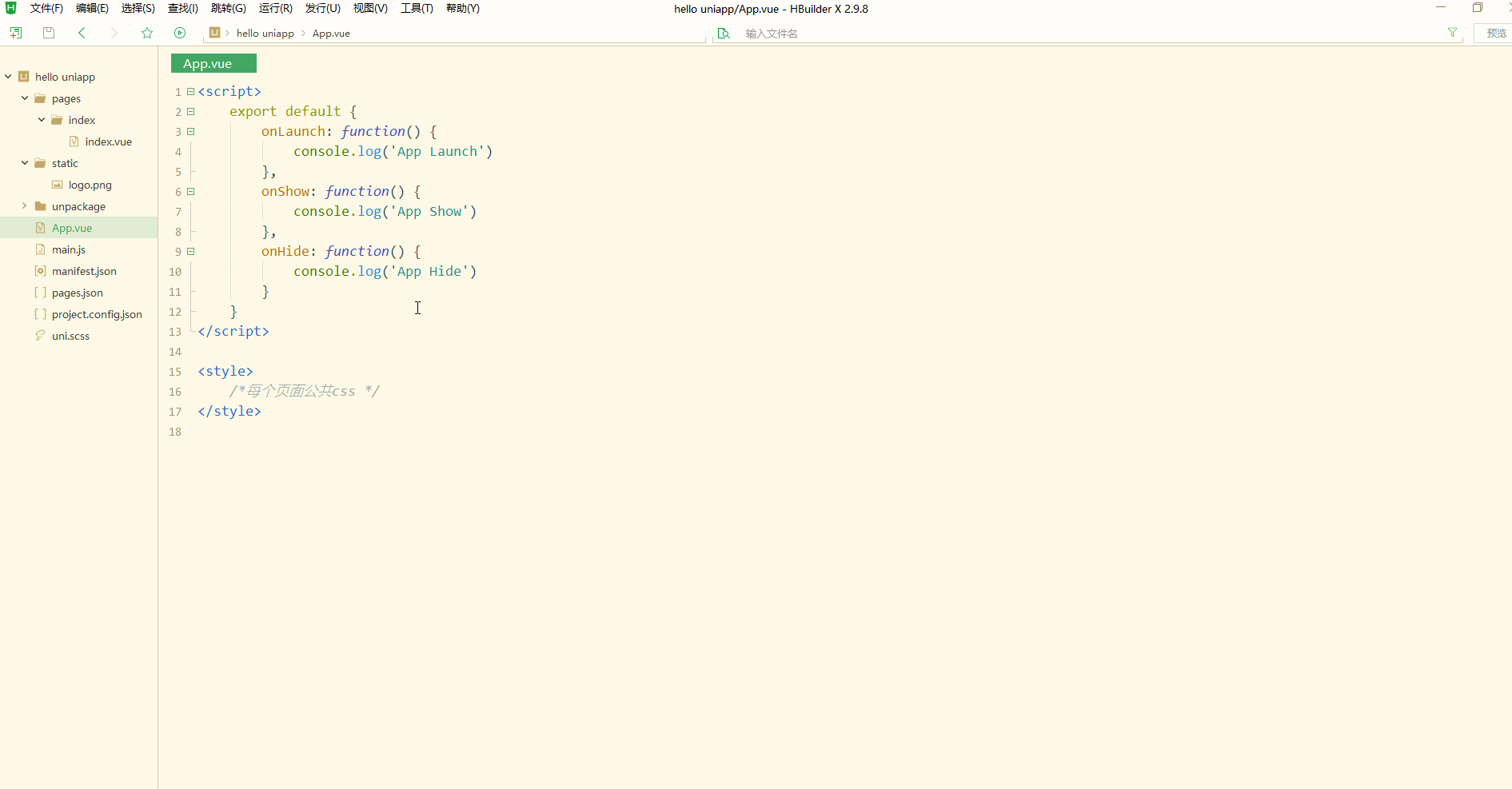Click line number 18 in the gutter

coord(175,432)
